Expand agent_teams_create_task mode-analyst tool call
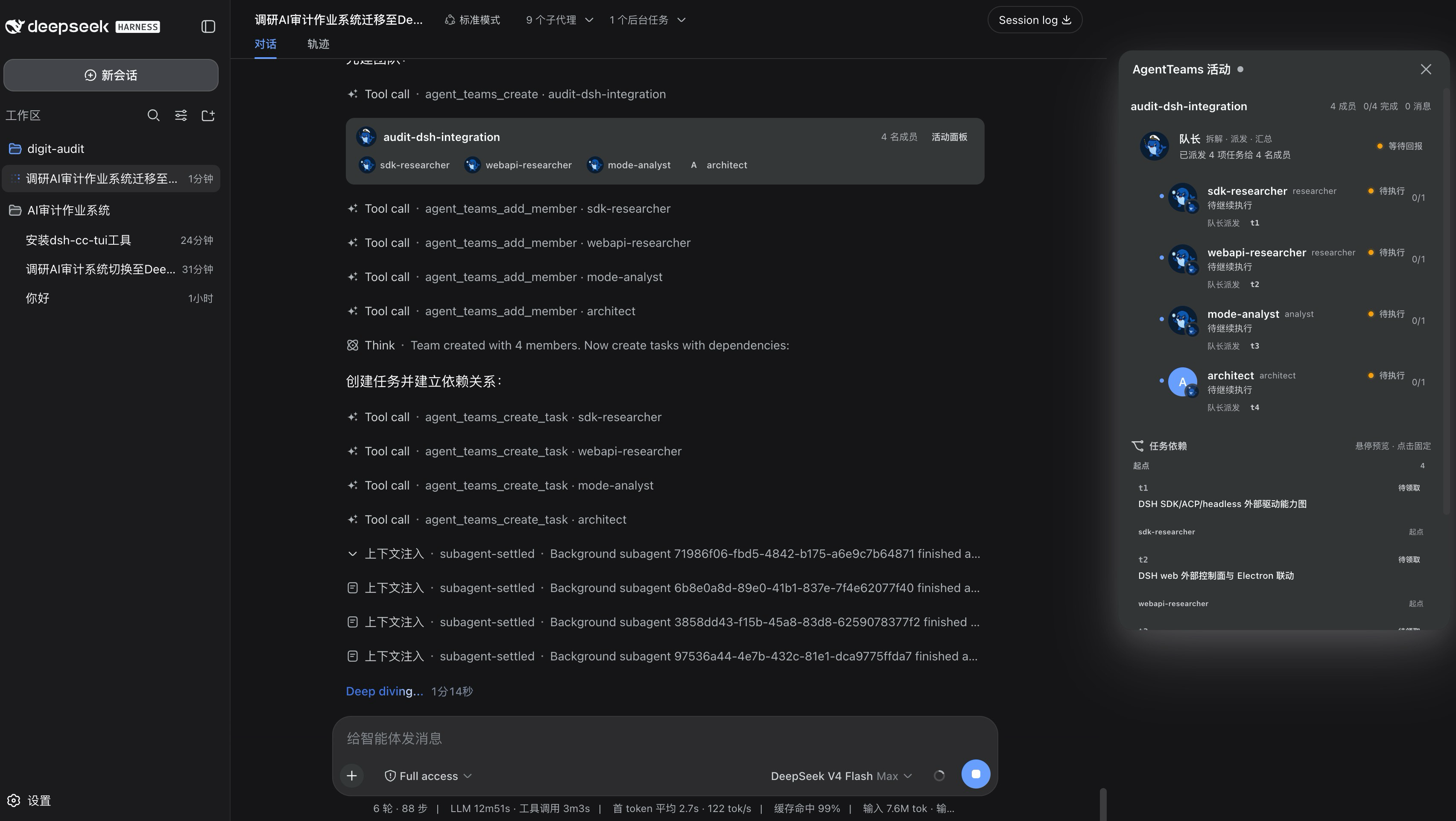Image resolution: width=1456 pixels, height=821 pixels. coord(500,486)
